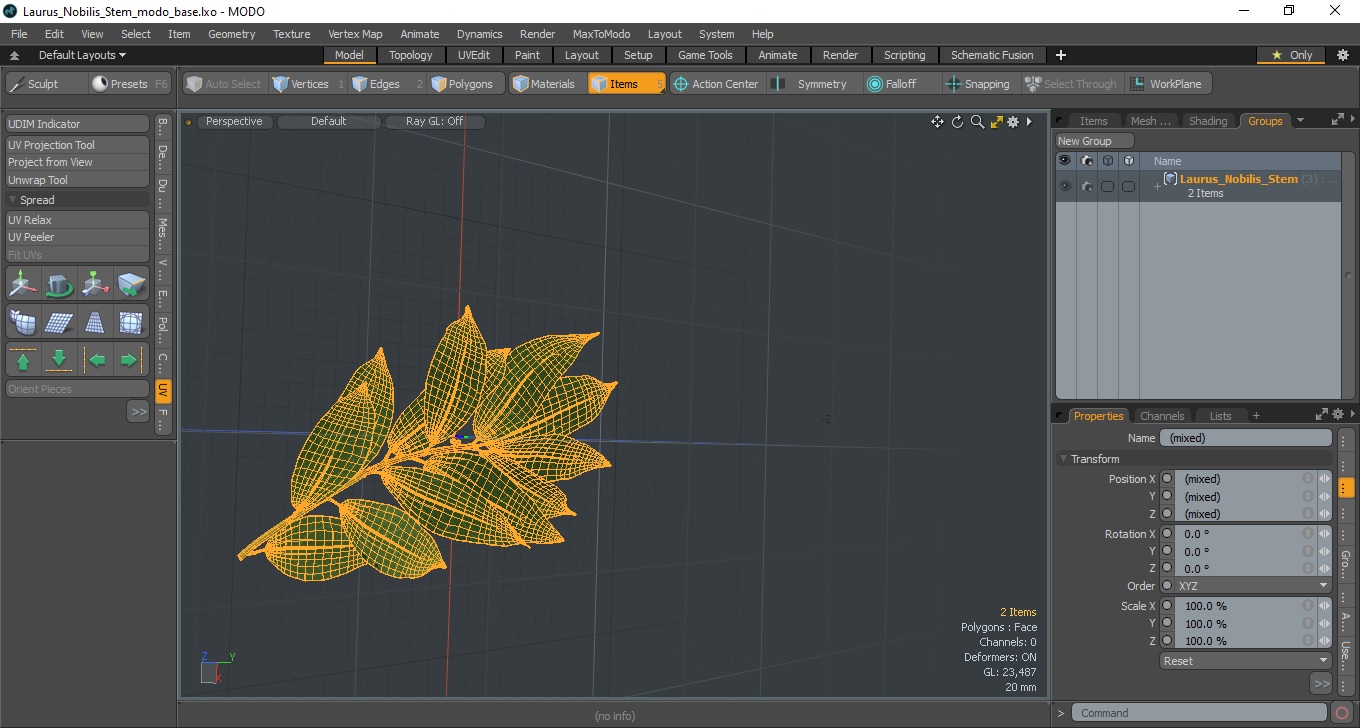Open the Reset dropdown
The width and height of the screenshot is (1360, 728).
click(x=1245, y=661)
